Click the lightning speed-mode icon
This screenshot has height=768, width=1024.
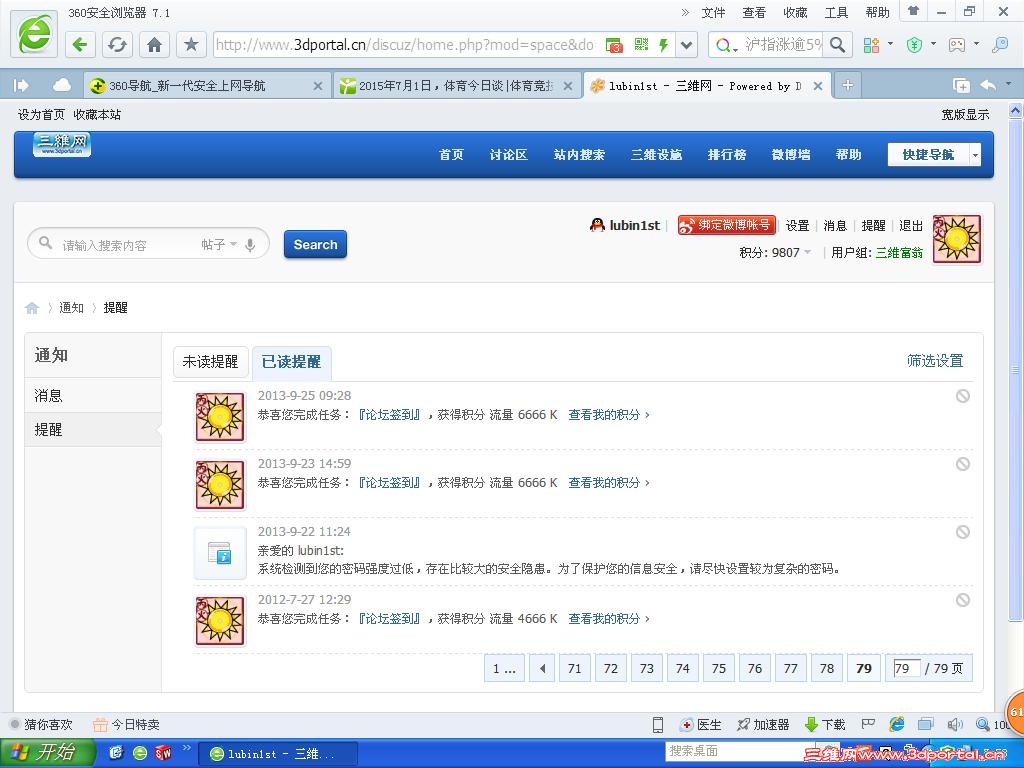664,44
